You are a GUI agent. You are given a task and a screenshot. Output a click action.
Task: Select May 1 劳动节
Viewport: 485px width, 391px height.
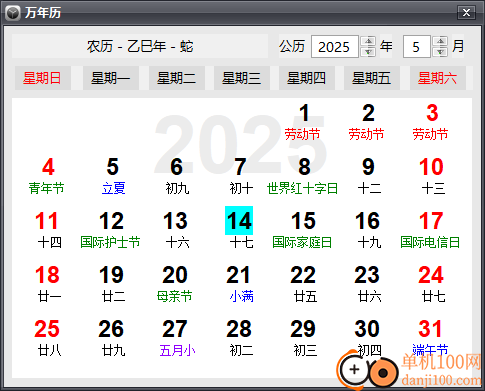coord(303,122)
